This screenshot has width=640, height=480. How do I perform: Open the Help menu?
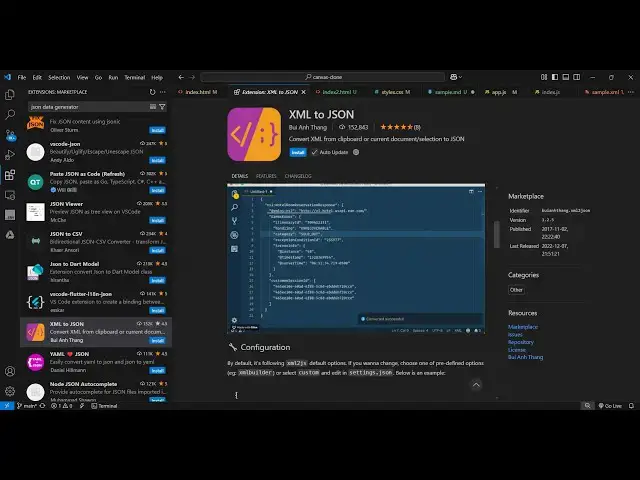tap(157, 77)
